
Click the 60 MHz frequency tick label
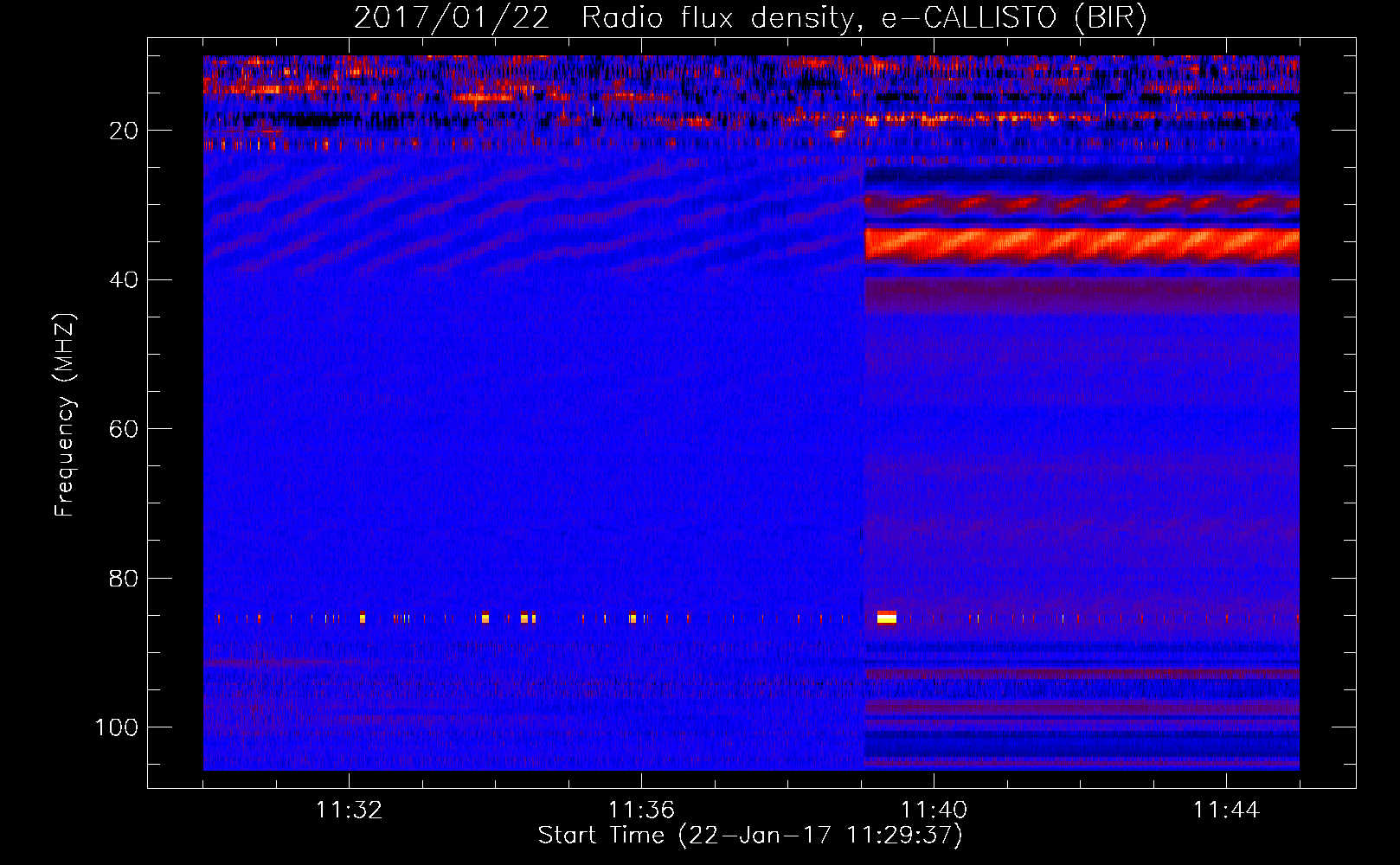pyautogui.click(x=124, y=429)
